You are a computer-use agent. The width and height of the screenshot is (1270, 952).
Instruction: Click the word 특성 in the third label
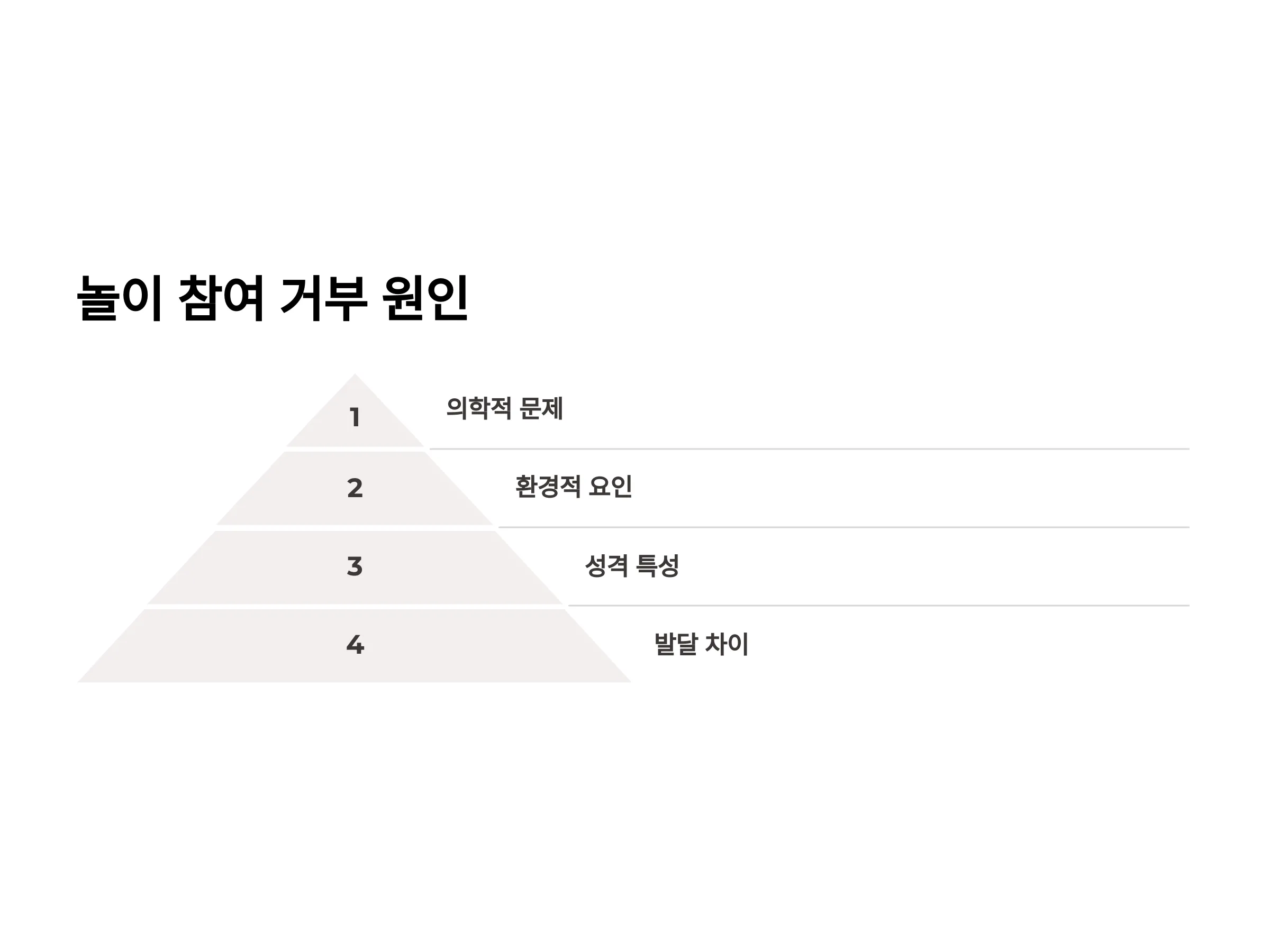click(x=658, y=565)
